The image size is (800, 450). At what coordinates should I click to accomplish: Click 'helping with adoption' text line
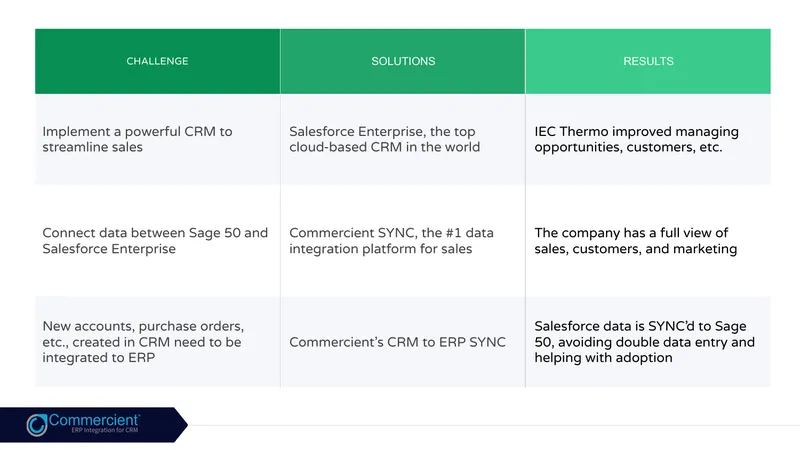(x=603, y=358)
